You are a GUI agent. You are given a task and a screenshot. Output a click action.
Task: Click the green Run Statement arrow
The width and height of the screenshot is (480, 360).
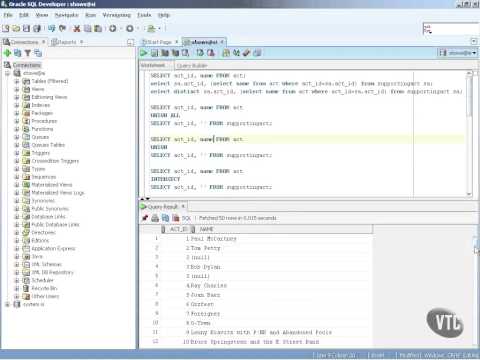pyautogui.click(x=144, y=53)
